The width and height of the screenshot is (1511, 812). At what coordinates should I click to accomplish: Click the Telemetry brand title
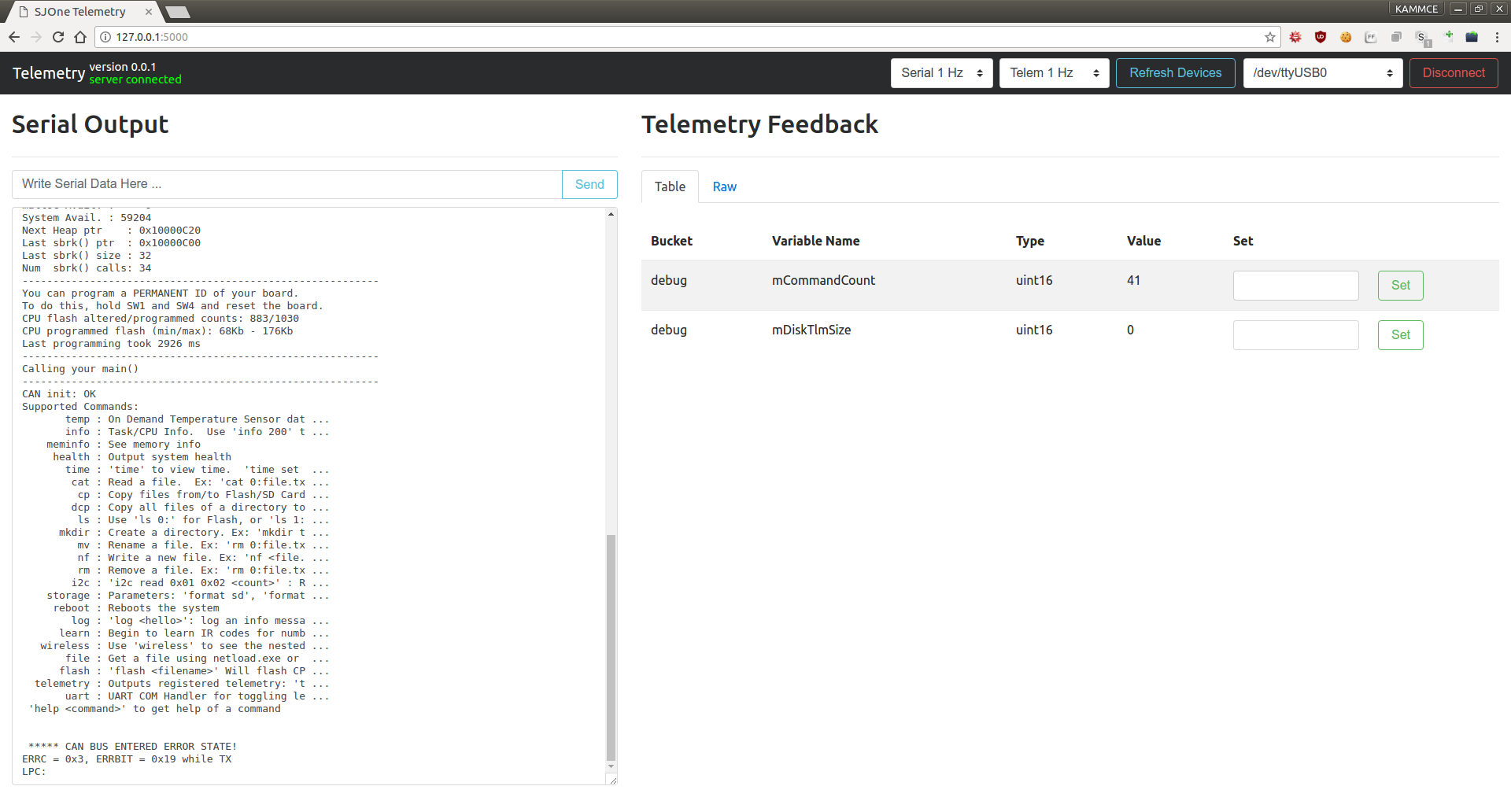pos(49,73)
